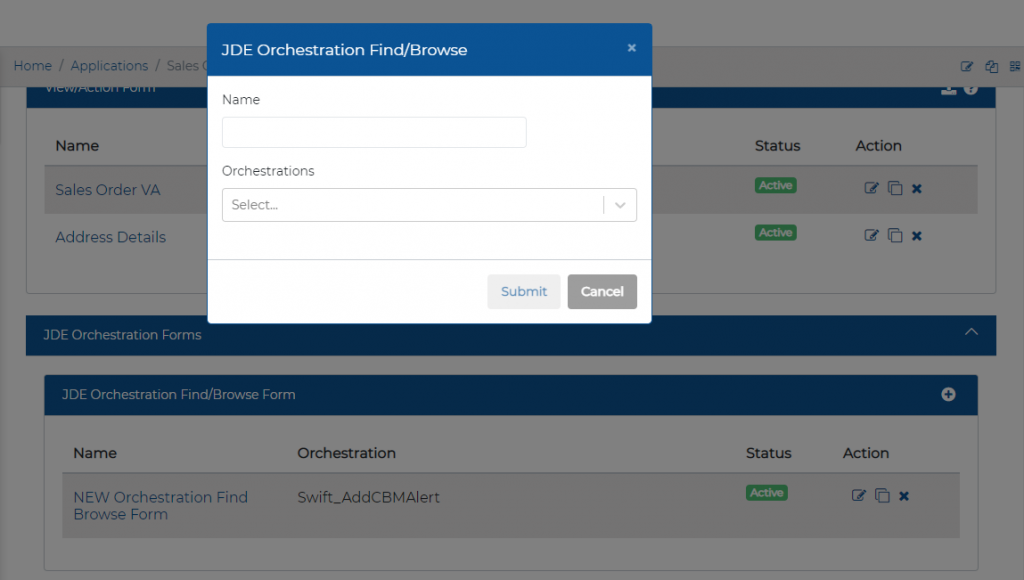Toggle Active status on Sales Order VA row
The height and width of the screenshot is (580, 1024).
pos(776,185)
